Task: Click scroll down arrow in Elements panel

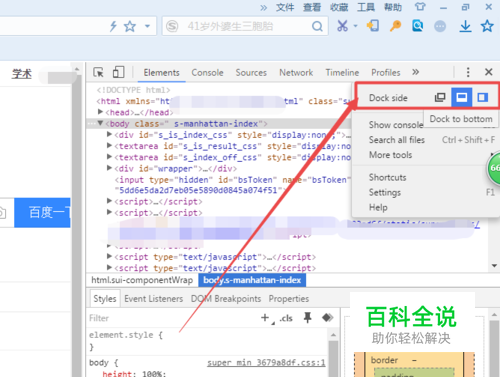Action: [494, 266]
